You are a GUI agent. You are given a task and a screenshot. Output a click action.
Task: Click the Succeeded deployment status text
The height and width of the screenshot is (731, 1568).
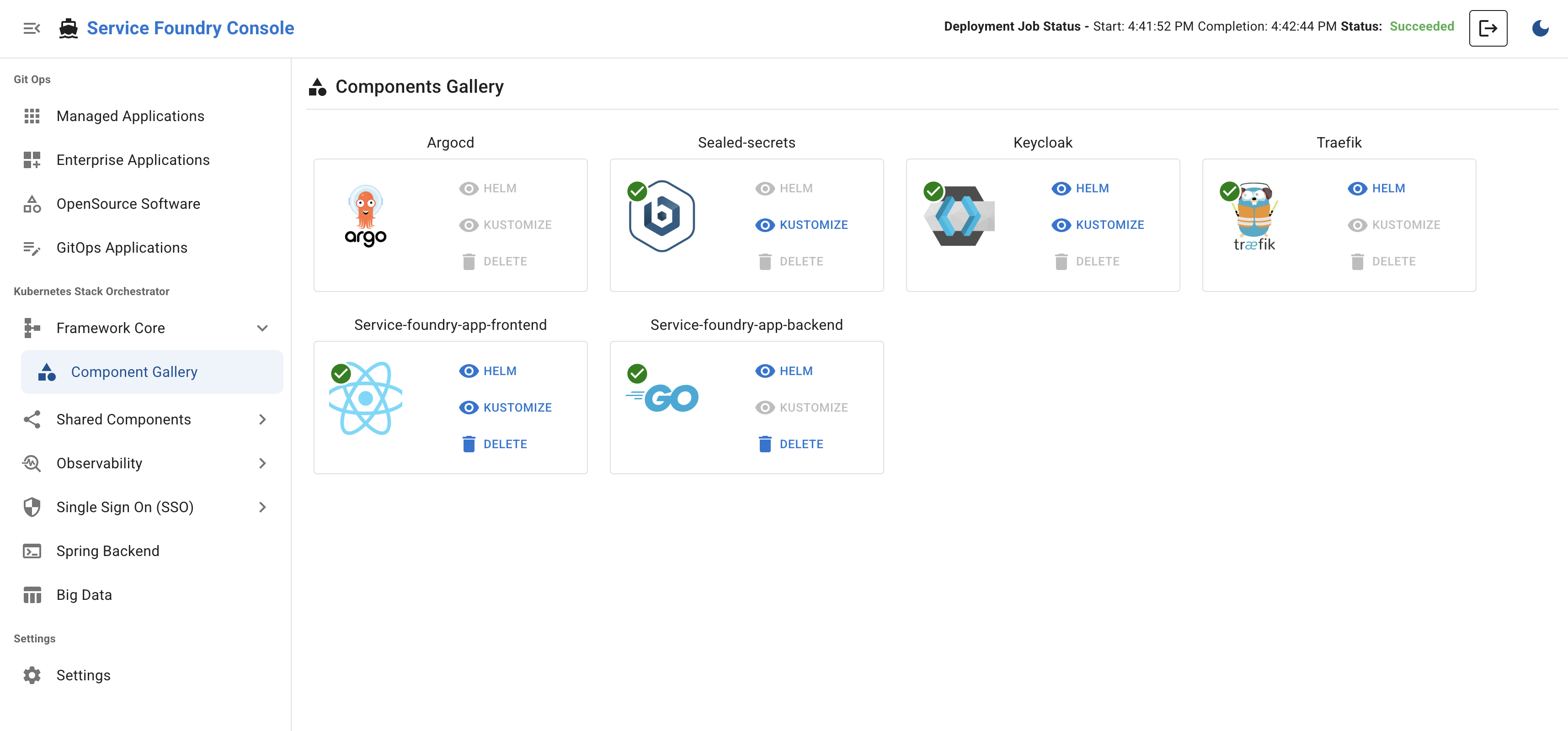pos(1421,26)
